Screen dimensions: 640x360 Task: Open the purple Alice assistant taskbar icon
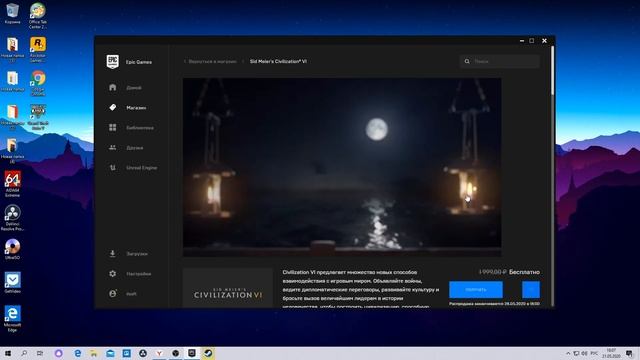pos(58,353)
